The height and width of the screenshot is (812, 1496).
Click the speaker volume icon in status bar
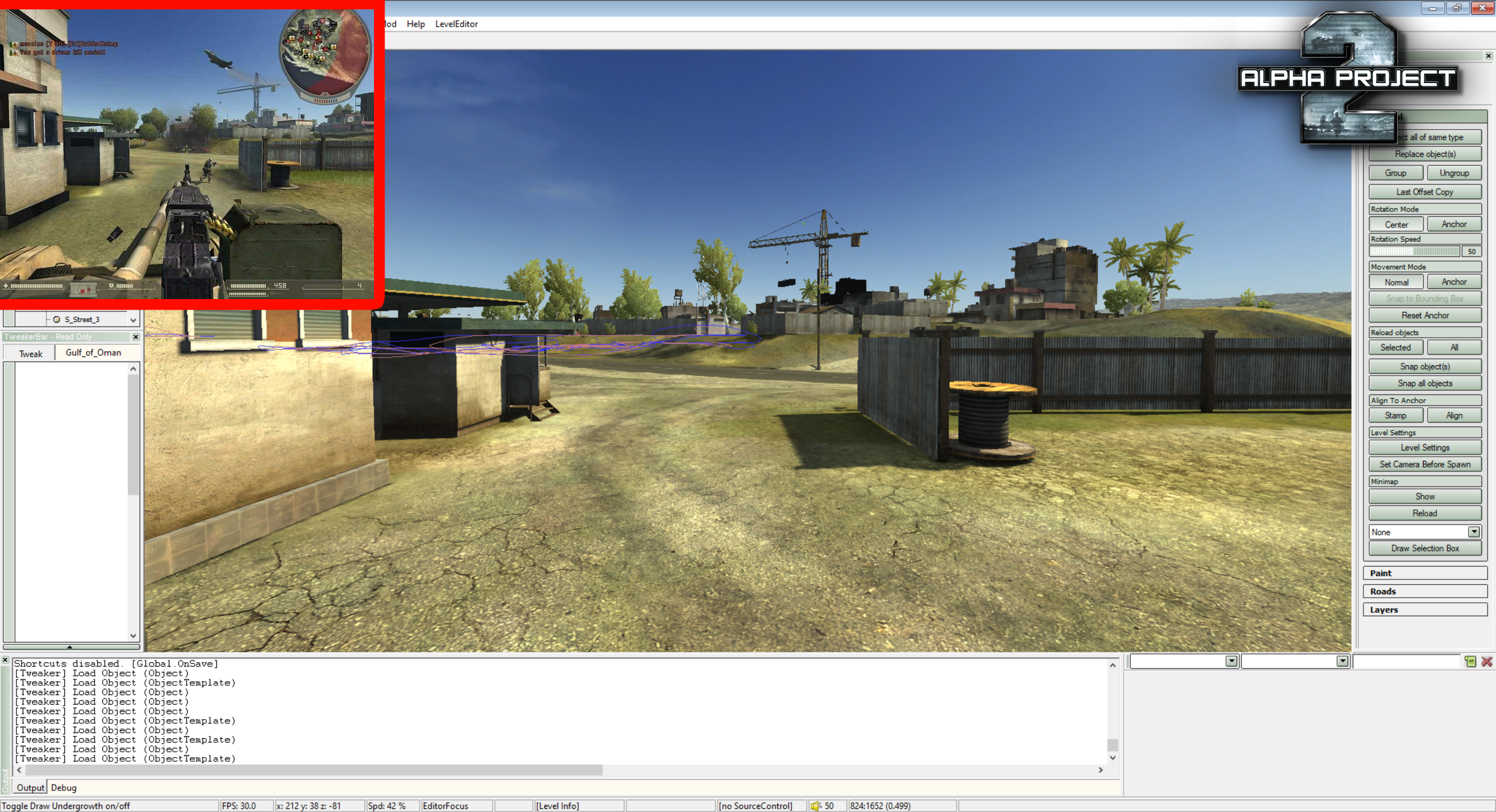click(816, 806)
